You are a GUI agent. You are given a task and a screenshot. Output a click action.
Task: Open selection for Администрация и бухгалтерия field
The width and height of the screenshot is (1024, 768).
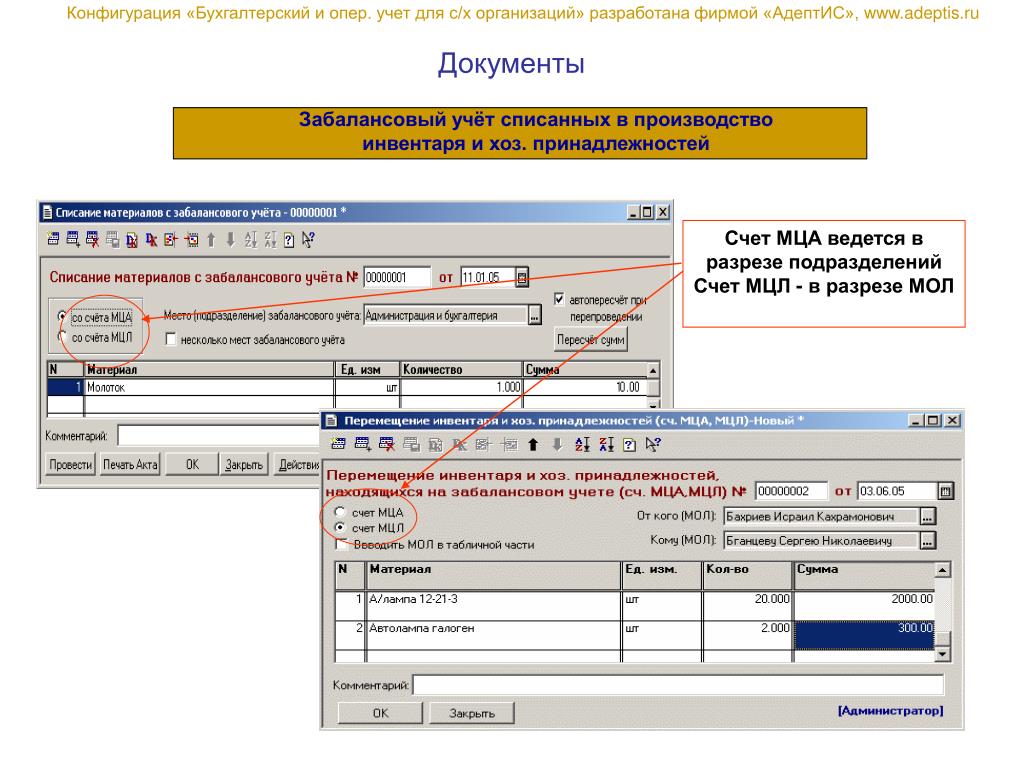pyautogui.click(x=534, y=316)
